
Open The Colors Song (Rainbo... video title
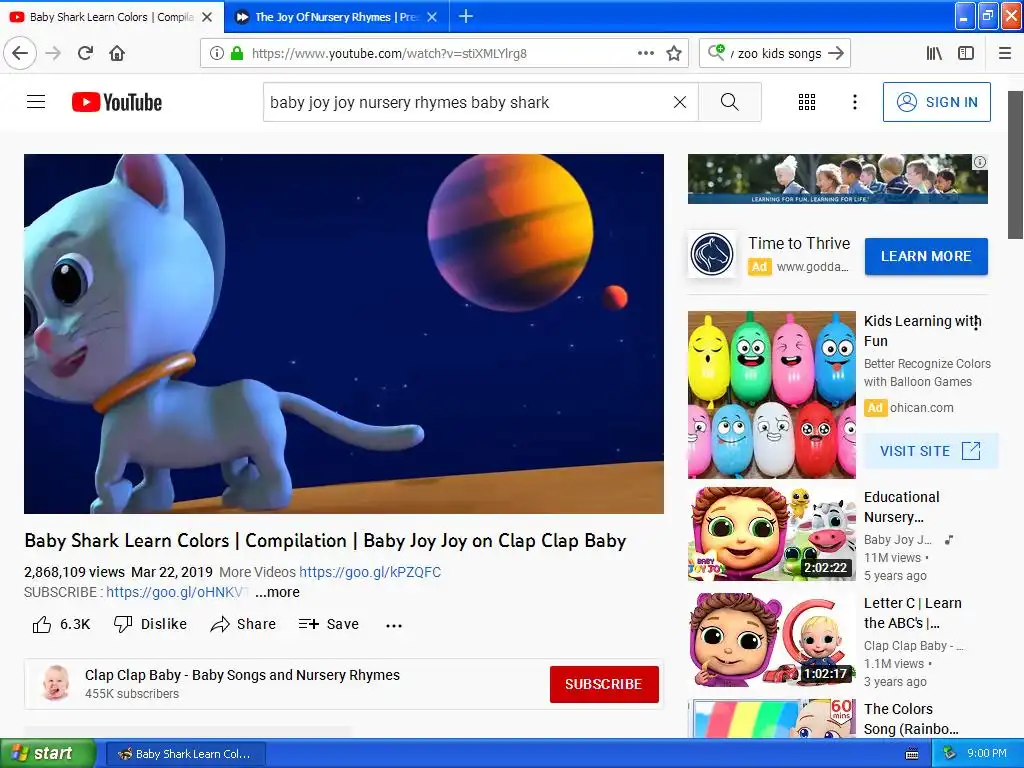click(x=912, y=719)
